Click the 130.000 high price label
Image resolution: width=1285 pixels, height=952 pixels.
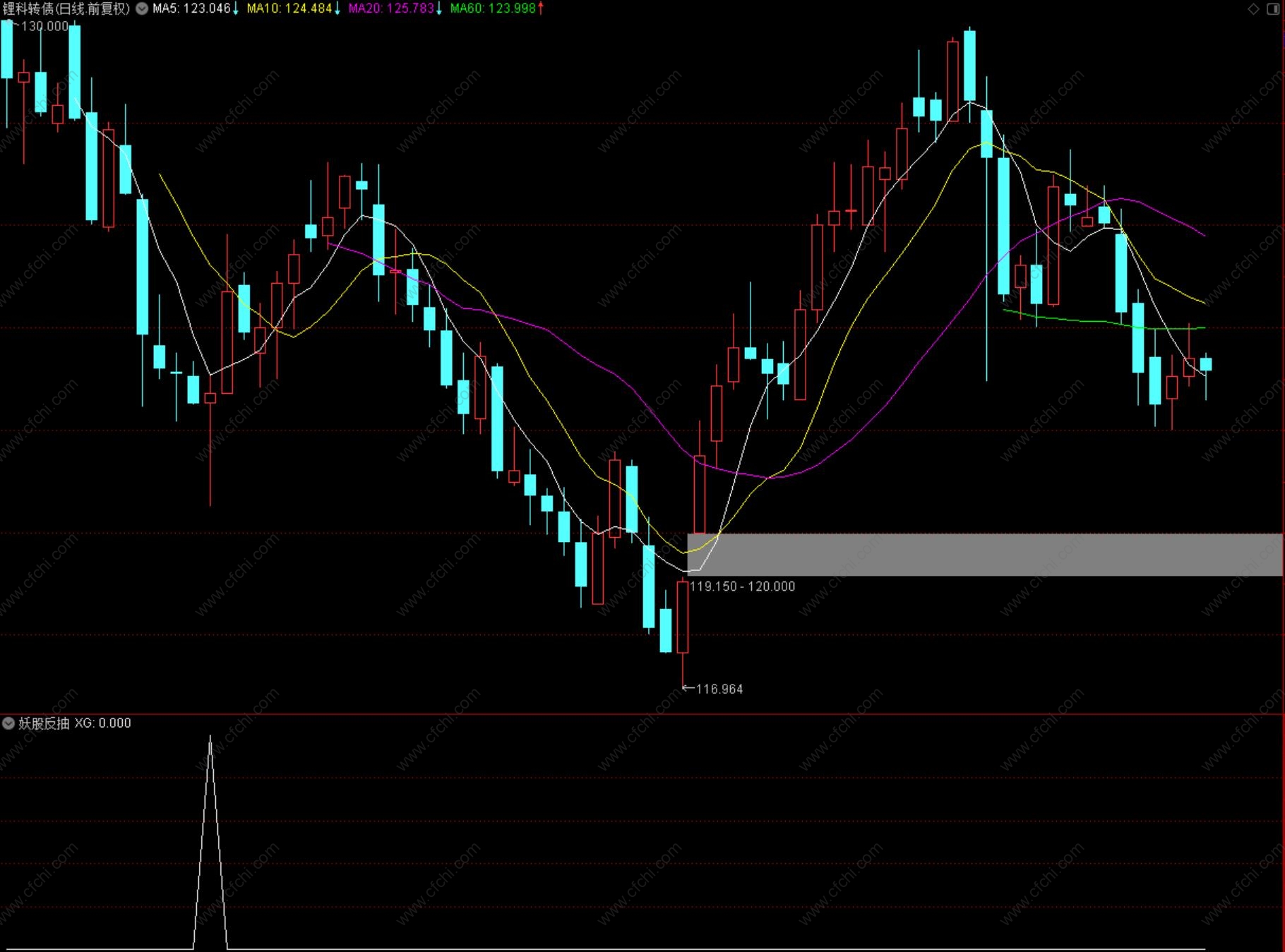(45, 26)
